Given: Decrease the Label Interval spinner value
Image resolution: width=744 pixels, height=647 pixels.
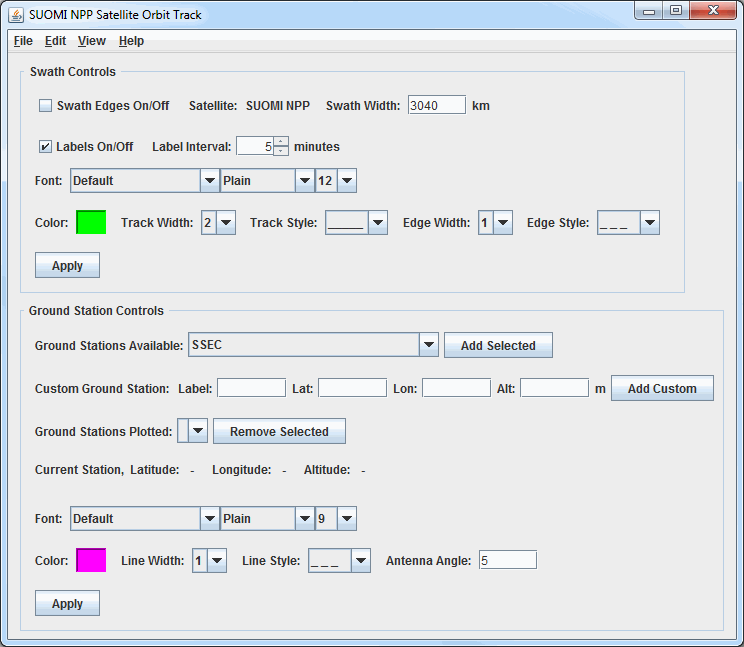Looking at the screenshot, I should [281, 151].
